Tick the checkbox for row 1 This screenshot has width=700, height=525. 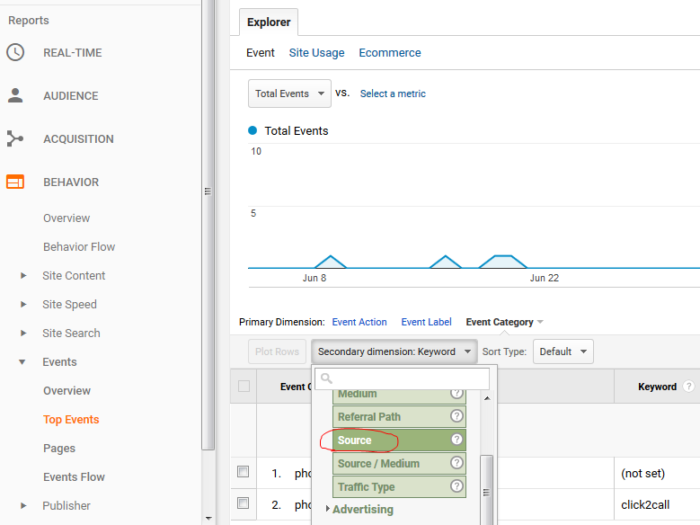[x=243, y=472]
